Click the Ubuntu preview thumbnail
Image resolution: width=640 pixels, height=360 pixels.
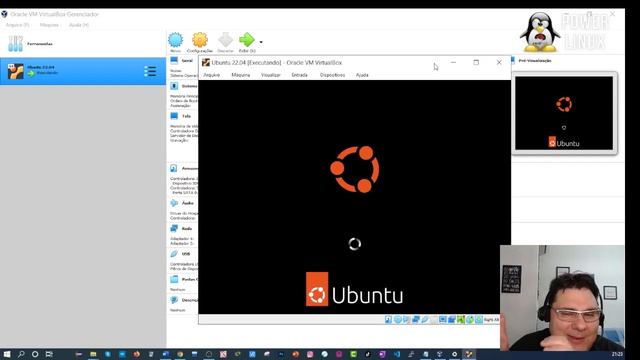(x=564, y=113)
